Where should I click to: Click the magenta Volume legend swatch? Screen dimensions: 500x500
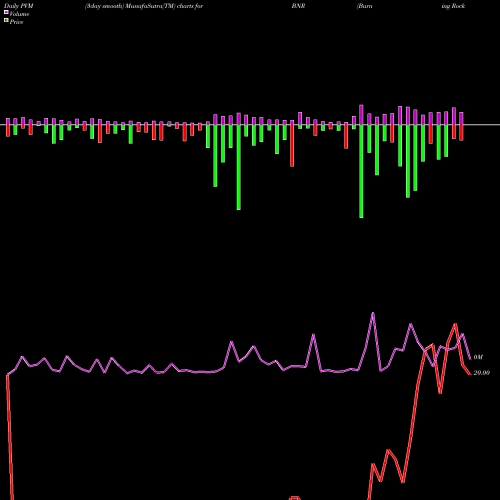tap(6, 12)
